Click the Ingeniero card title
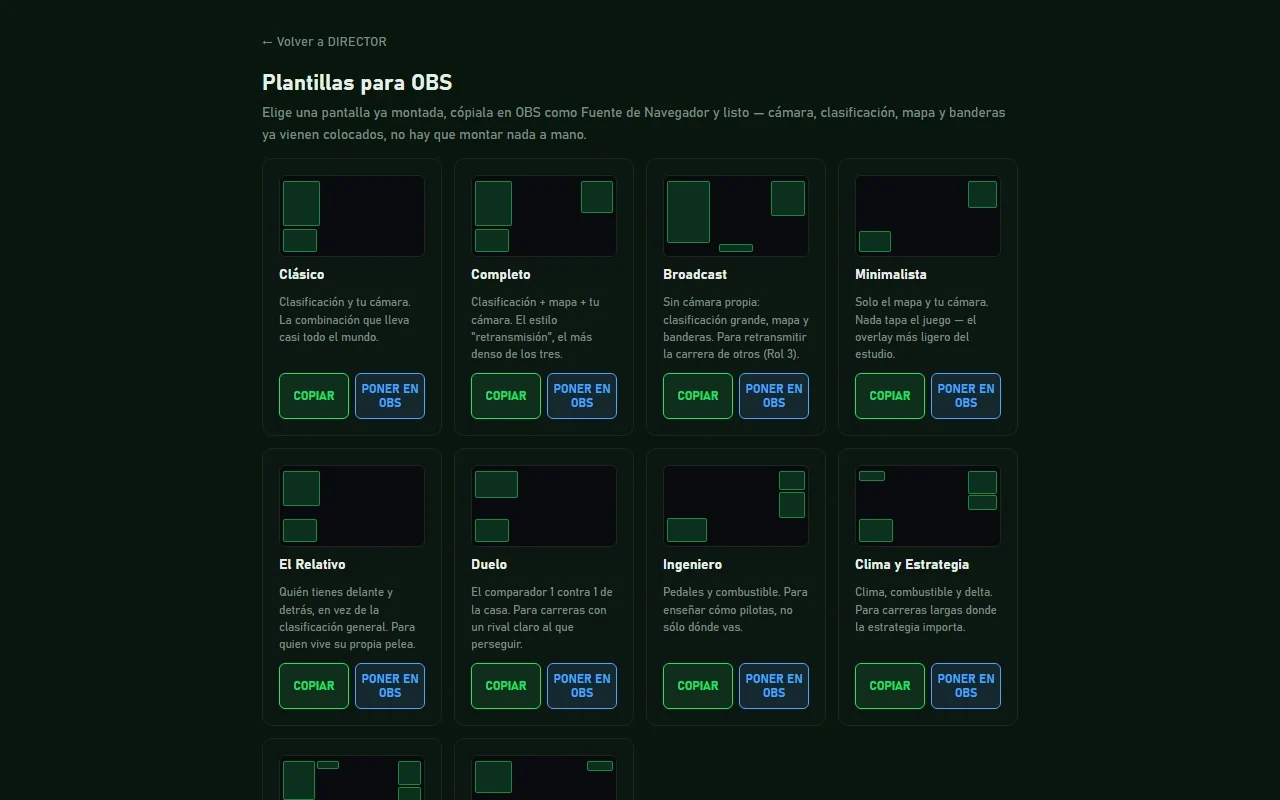 692,564
